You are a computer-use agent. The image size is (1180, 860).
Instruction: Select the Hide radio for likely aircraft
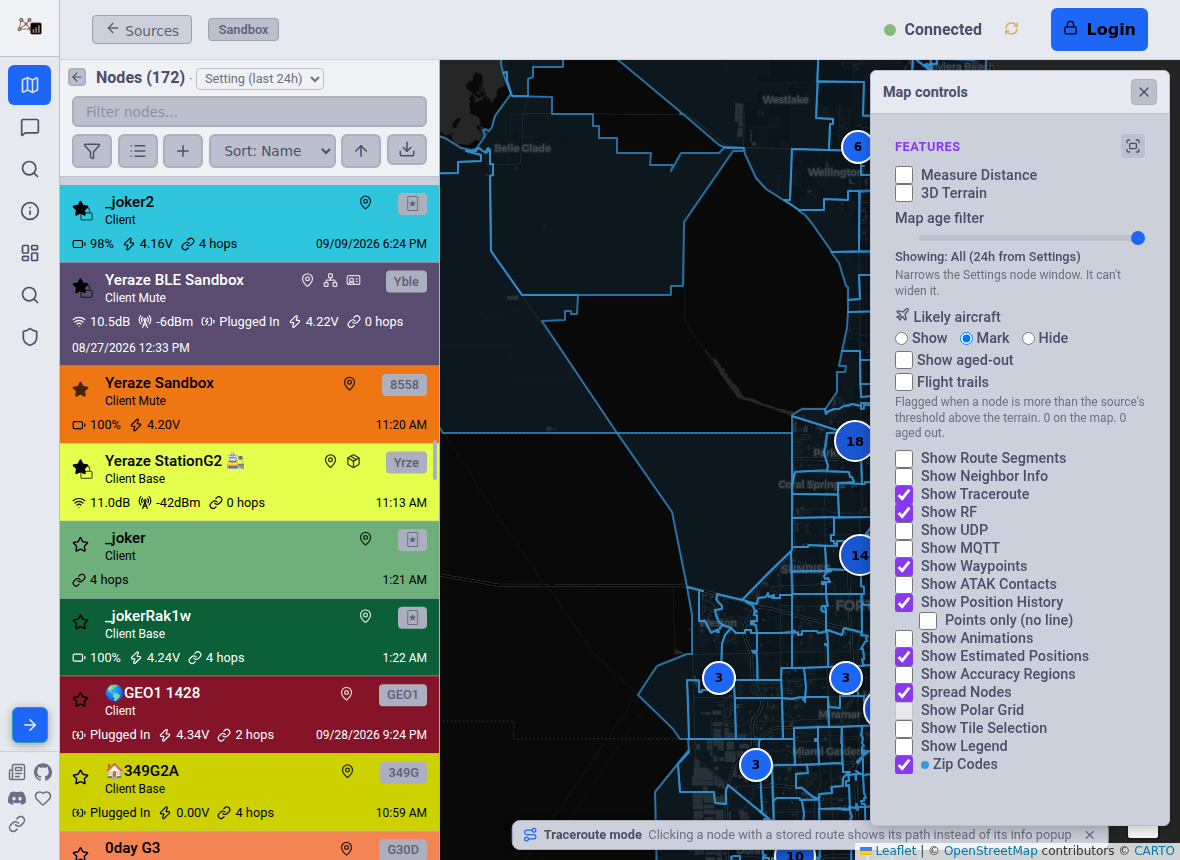coord(1029,339)
